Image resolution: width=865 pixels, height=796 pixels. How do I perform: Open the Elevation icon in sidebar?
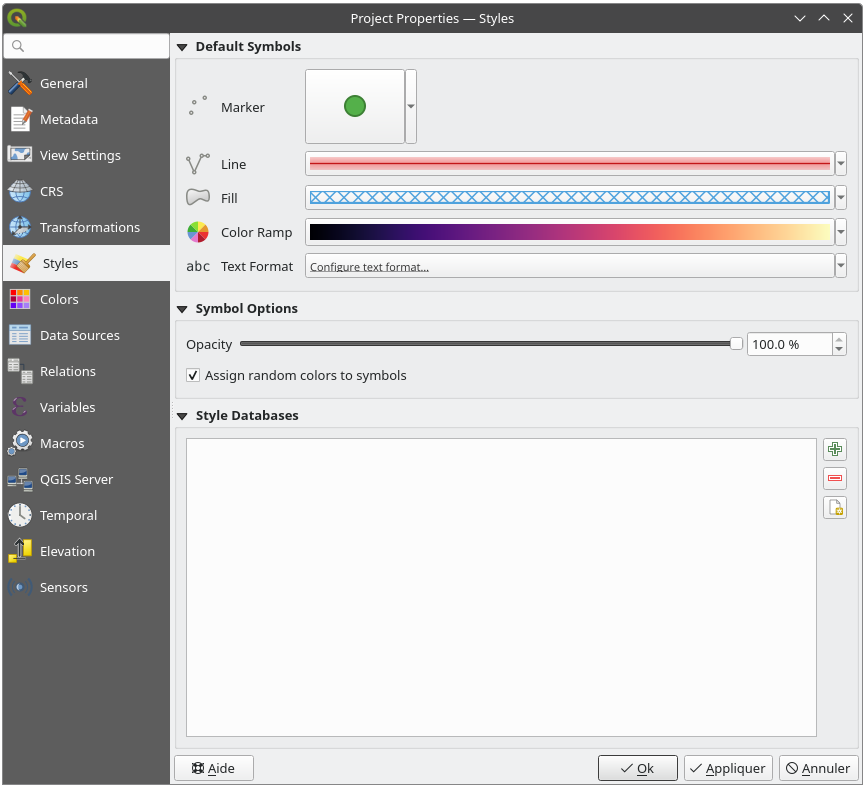coord(20,552)
